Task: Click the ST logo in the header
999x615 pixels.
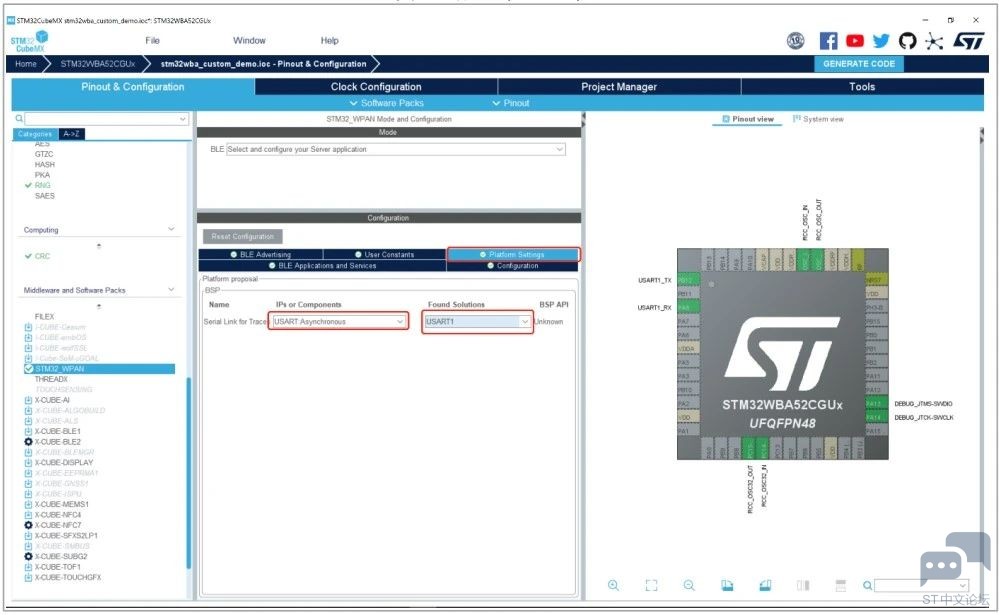Action: (968, 41)
